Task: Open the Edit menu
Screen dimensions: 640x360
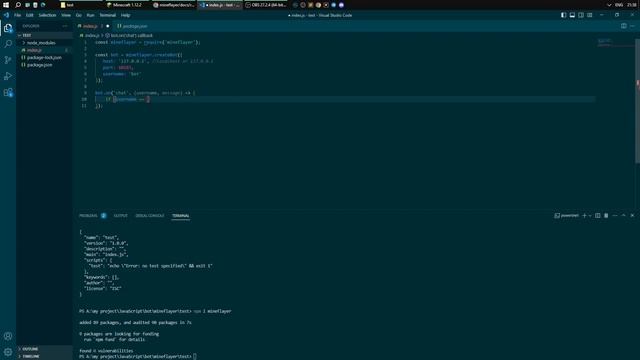Action: coord(30,15)
